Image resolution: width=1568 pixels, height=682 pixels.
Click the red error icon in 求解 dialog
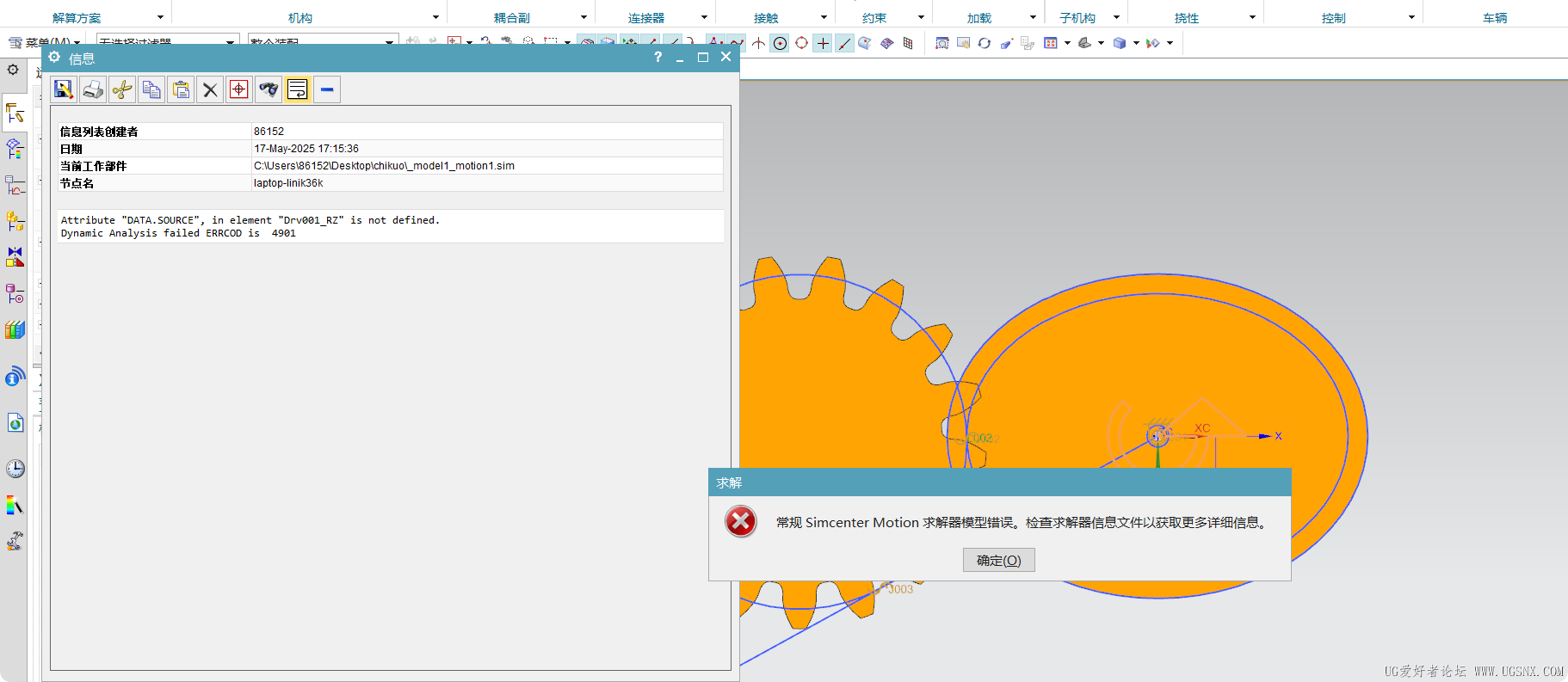click(741, 521)
